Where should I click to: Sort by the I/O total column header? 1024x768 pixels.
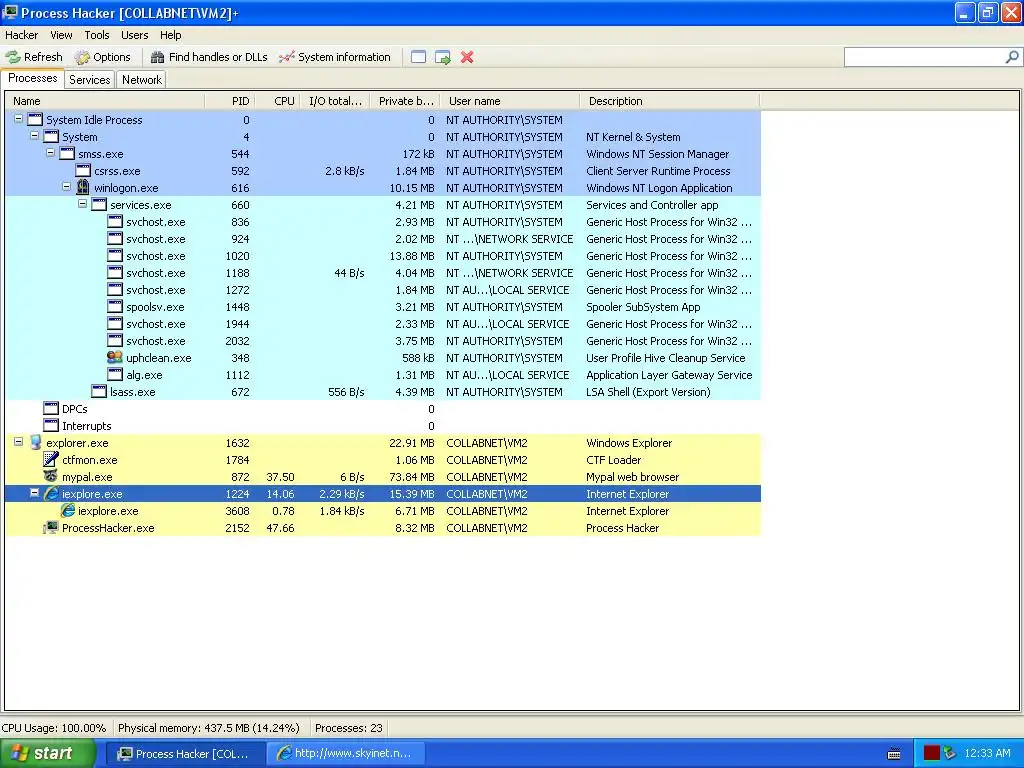click(x=336, y=101)
